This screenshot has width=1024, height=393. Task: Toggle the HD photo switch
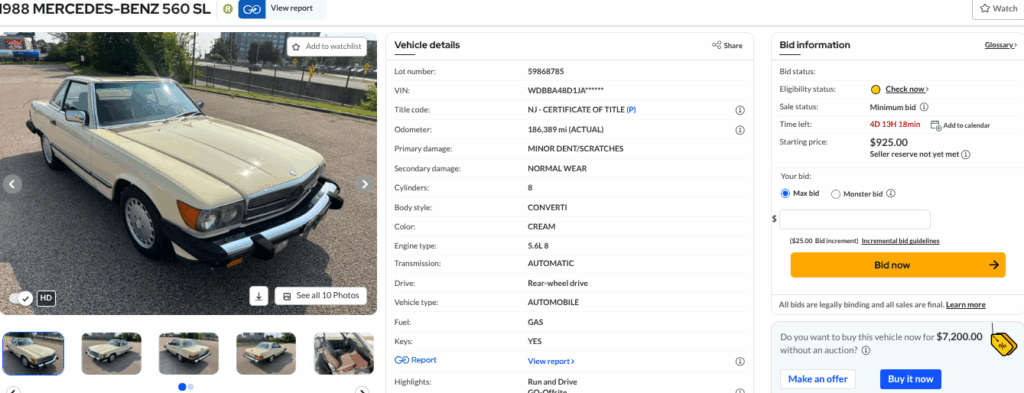click(x=21, y=298)
